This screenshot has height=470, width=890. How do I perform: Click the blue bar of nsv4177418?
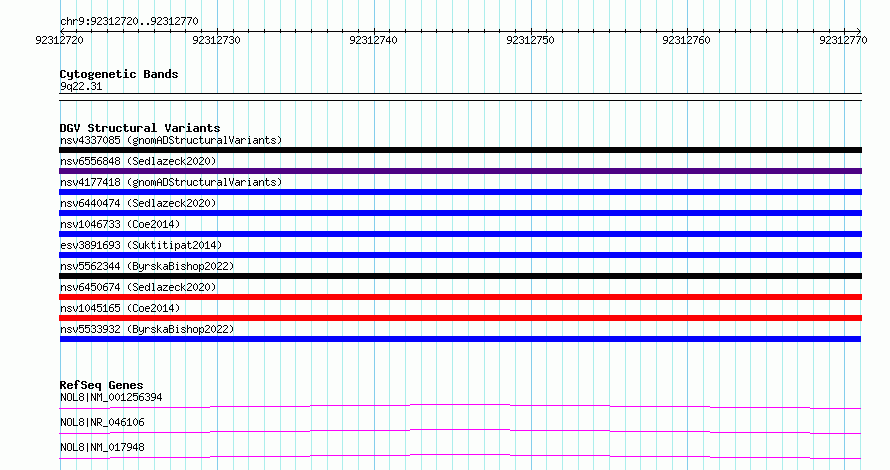click(460, 192)
